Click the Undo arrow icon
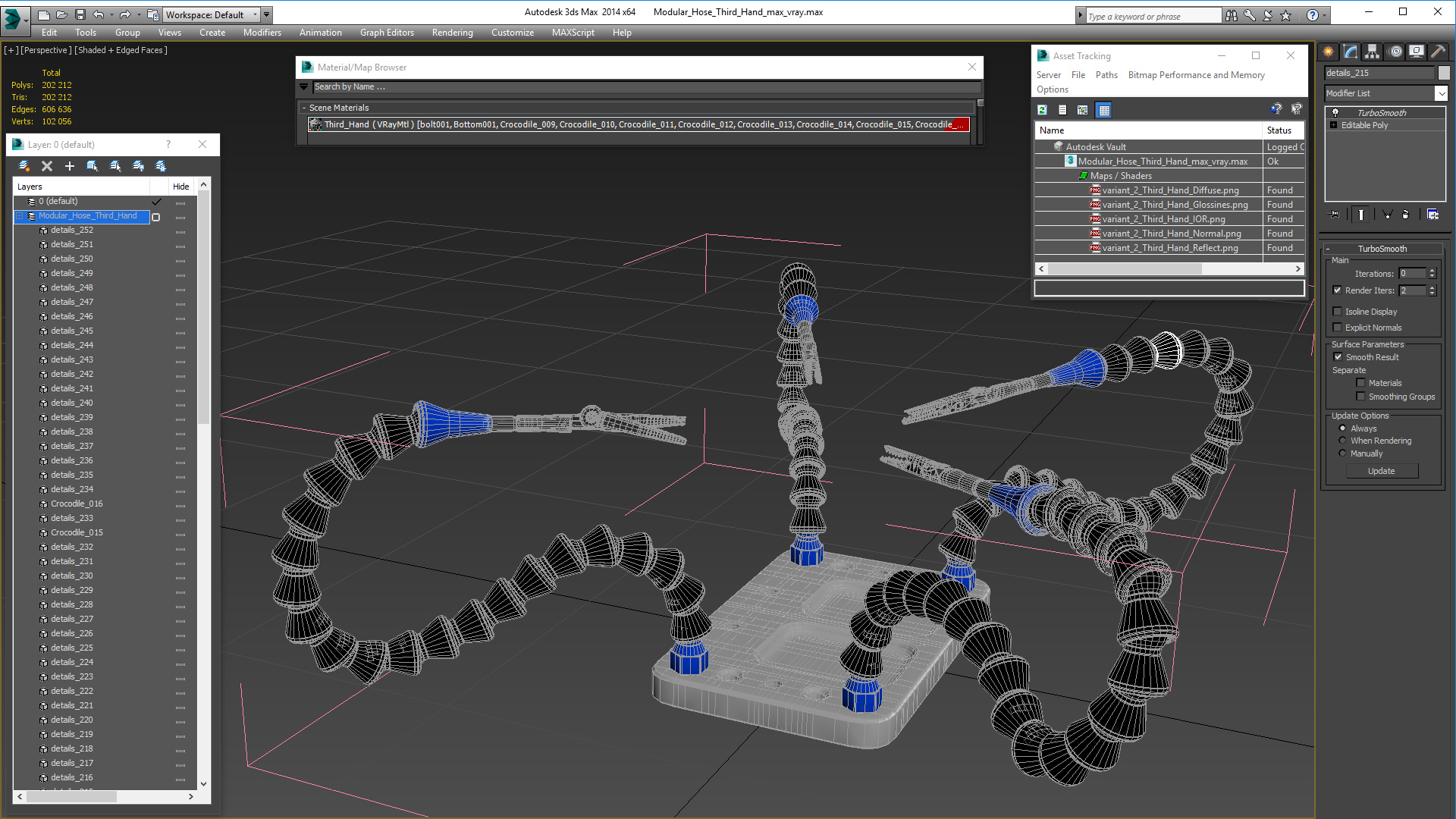The width and height of the screenshot is (1456, 819). pyautogui.click(x=99, y=14)
